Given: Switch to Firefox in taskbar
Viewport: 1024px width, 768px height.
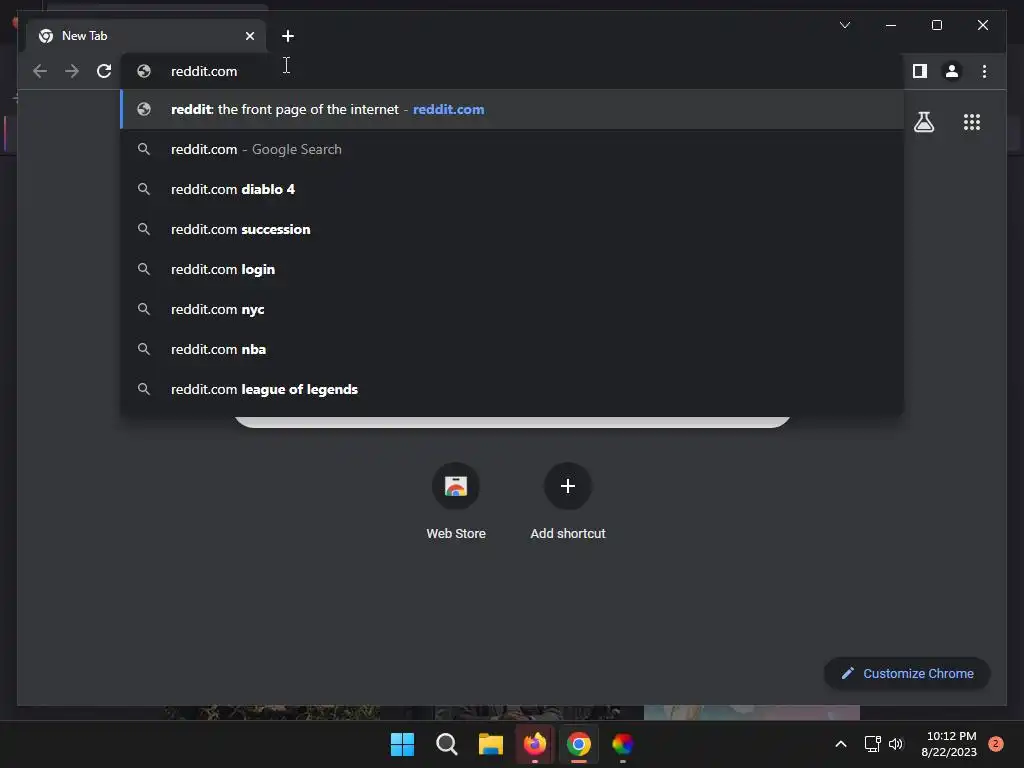Looking at the screenshot, I should [535, 744].
